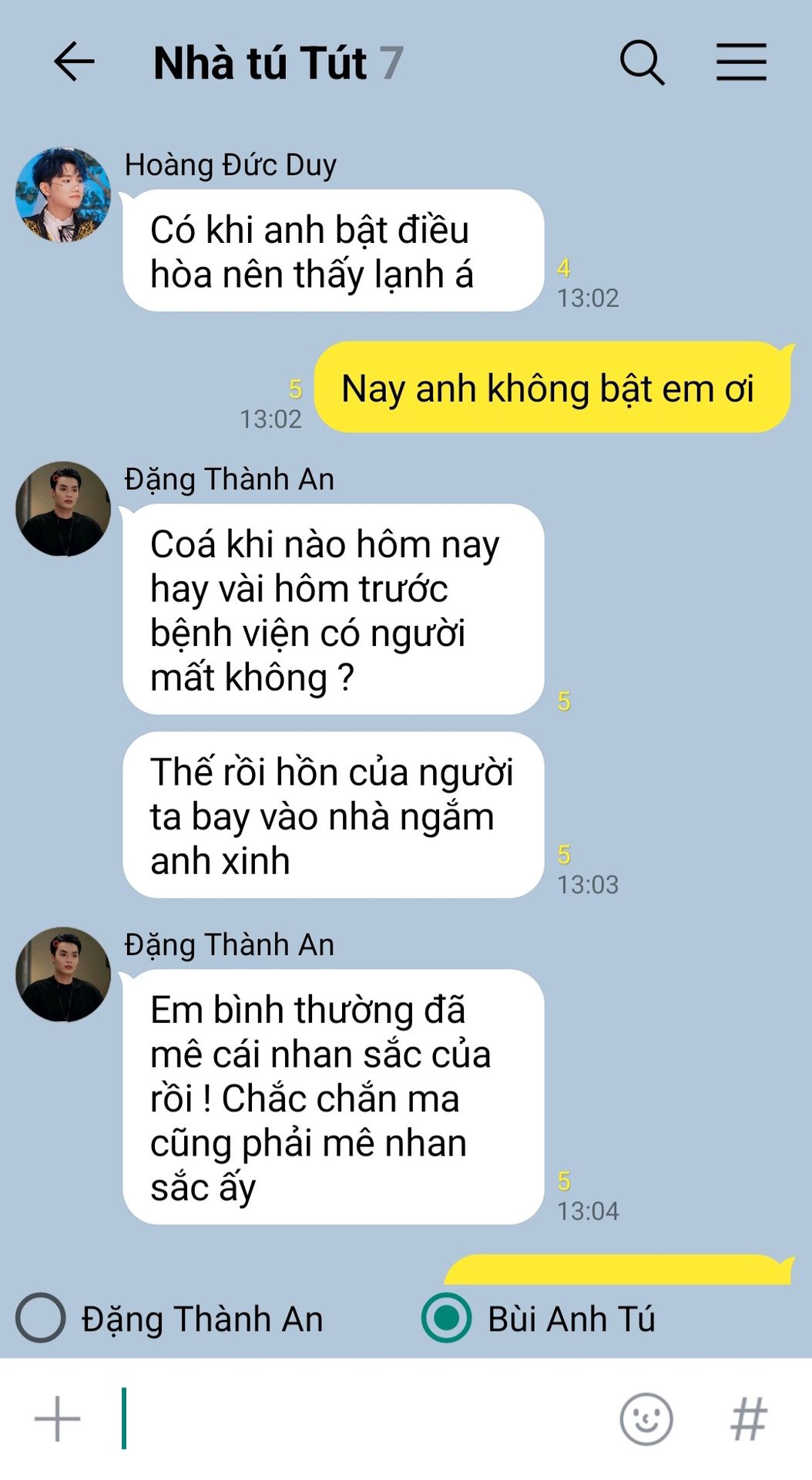Tap the chat title Nhà tú Tút
Image resolution: width=812 pixels, height=1480 pixels.
260,63
